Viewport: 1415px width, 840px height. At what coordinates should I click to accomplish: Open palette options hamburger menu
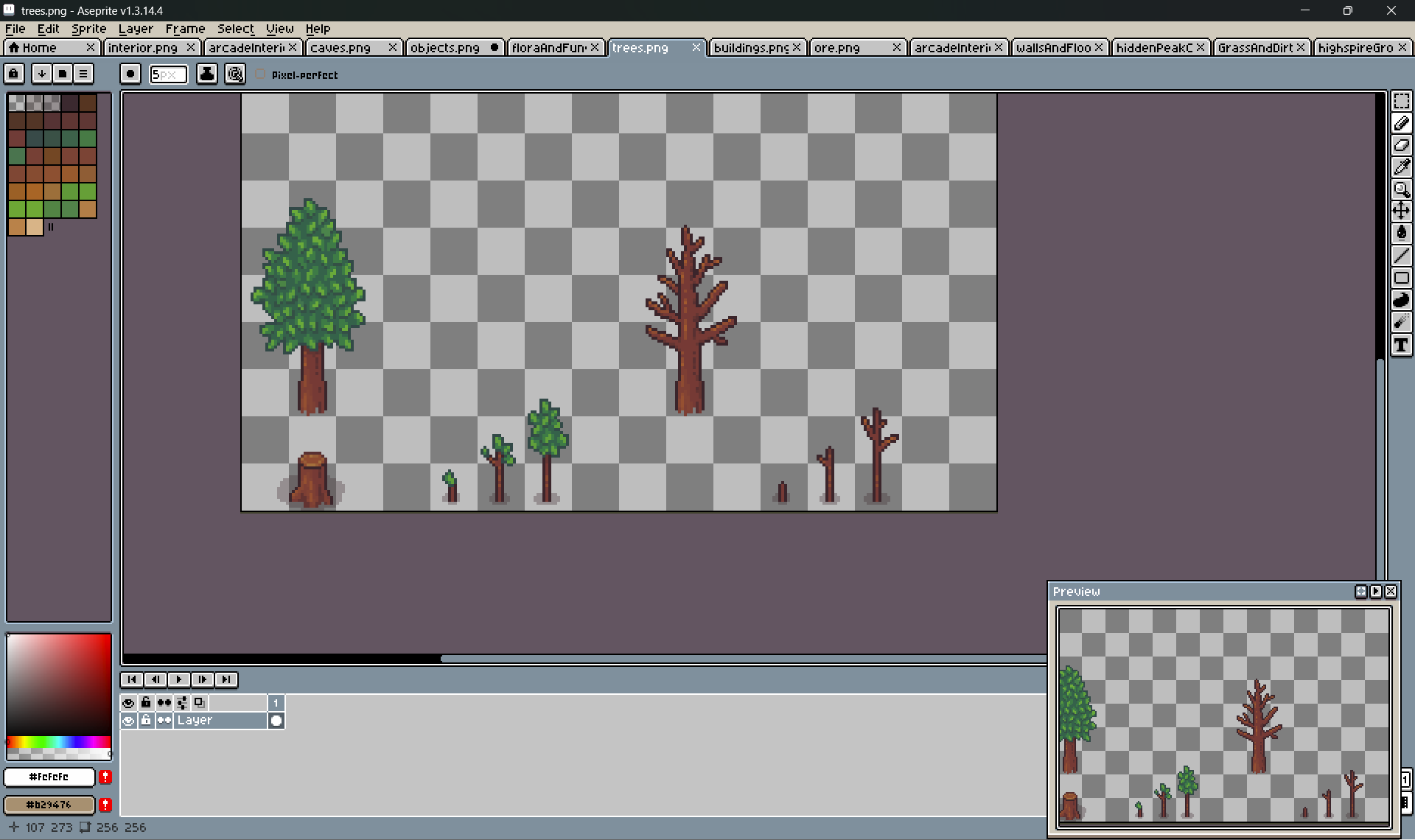click(x=83, y=74)
